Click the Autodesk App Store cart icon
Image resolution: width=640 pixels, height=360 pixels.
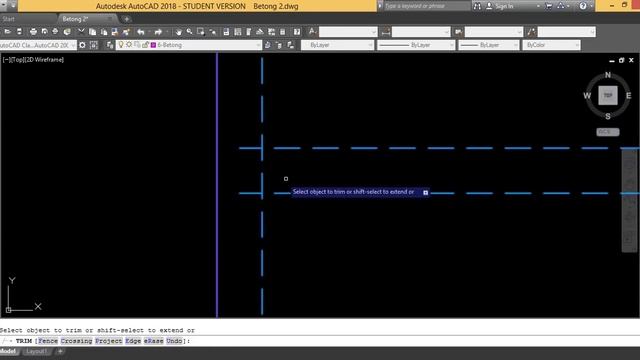pyautogui.click(x=549, y=6)
